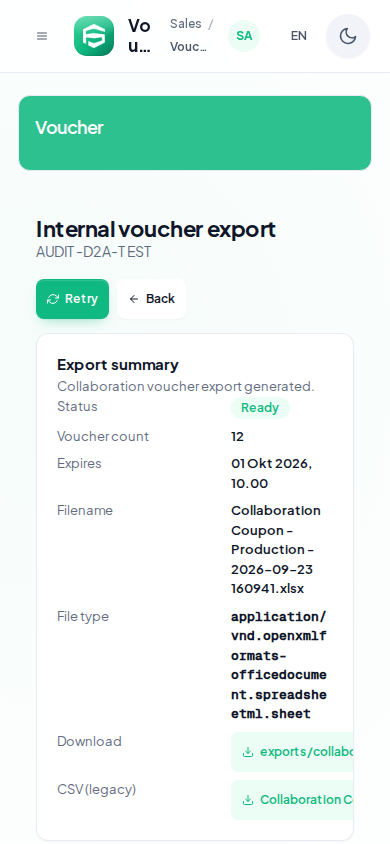Click the left arrow icon in Back
This screenshot has height=844, width=390.
click(x=134, y=299)
